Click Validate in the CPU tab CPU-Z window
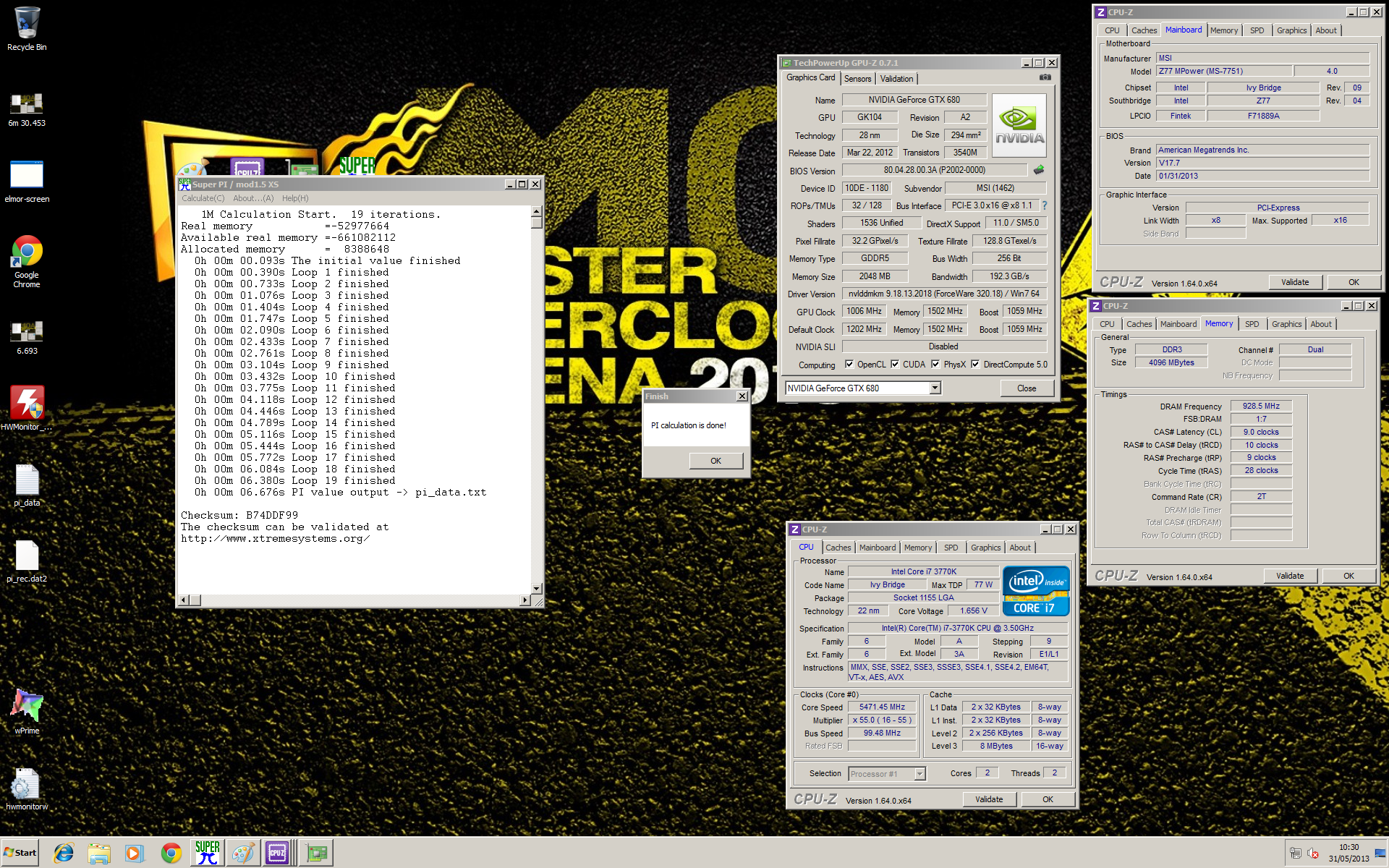The image size is (1389, 868). click(x=989, y=799)
